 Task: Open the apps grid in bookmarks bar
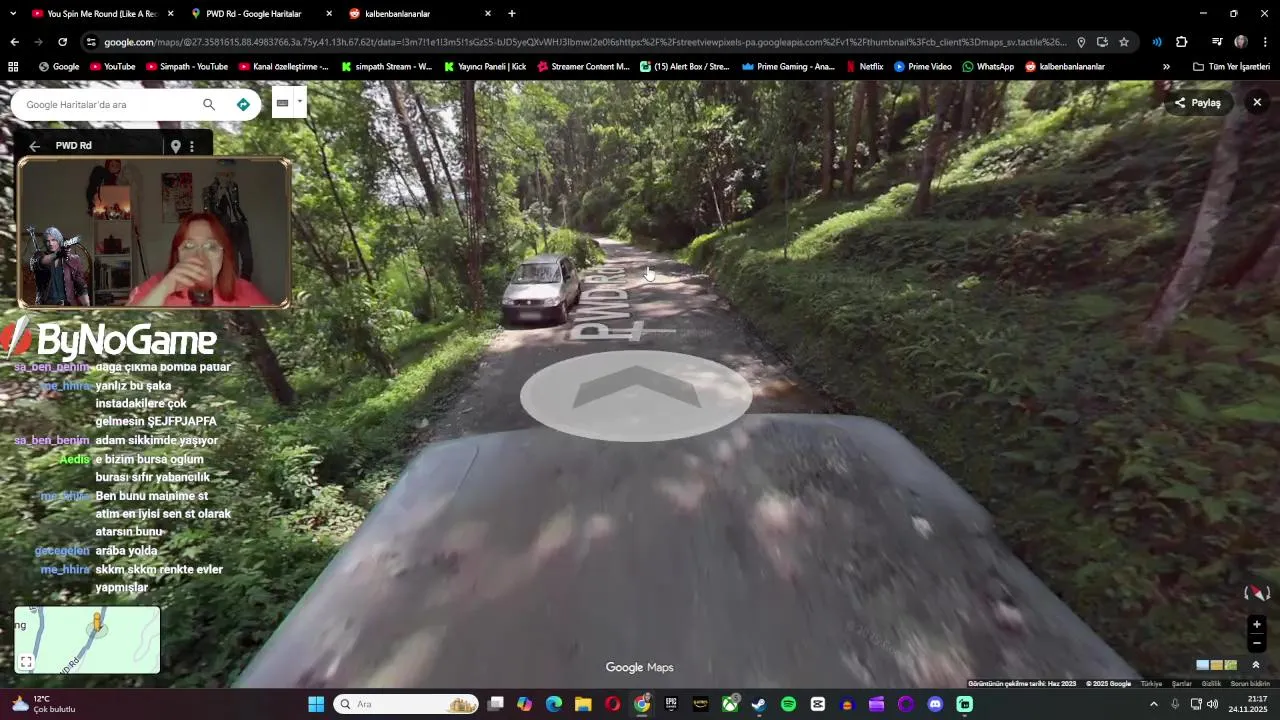click(13, 67)
